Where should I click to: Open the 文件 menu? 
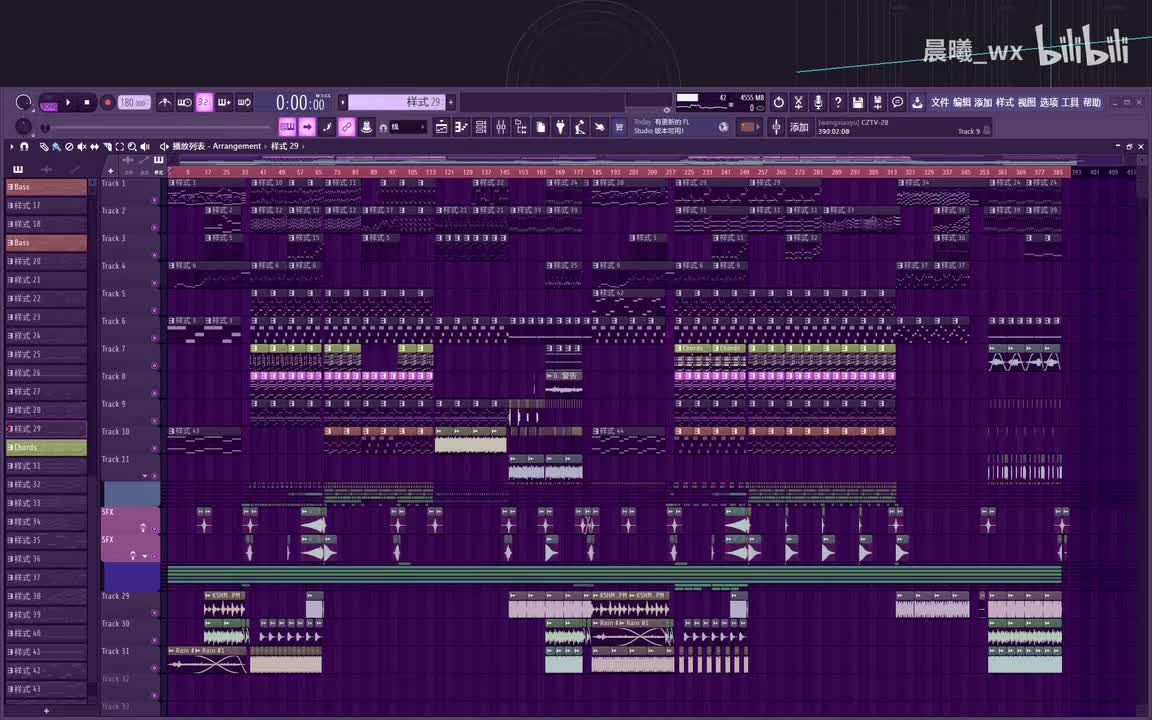click(x=940, y=102)
